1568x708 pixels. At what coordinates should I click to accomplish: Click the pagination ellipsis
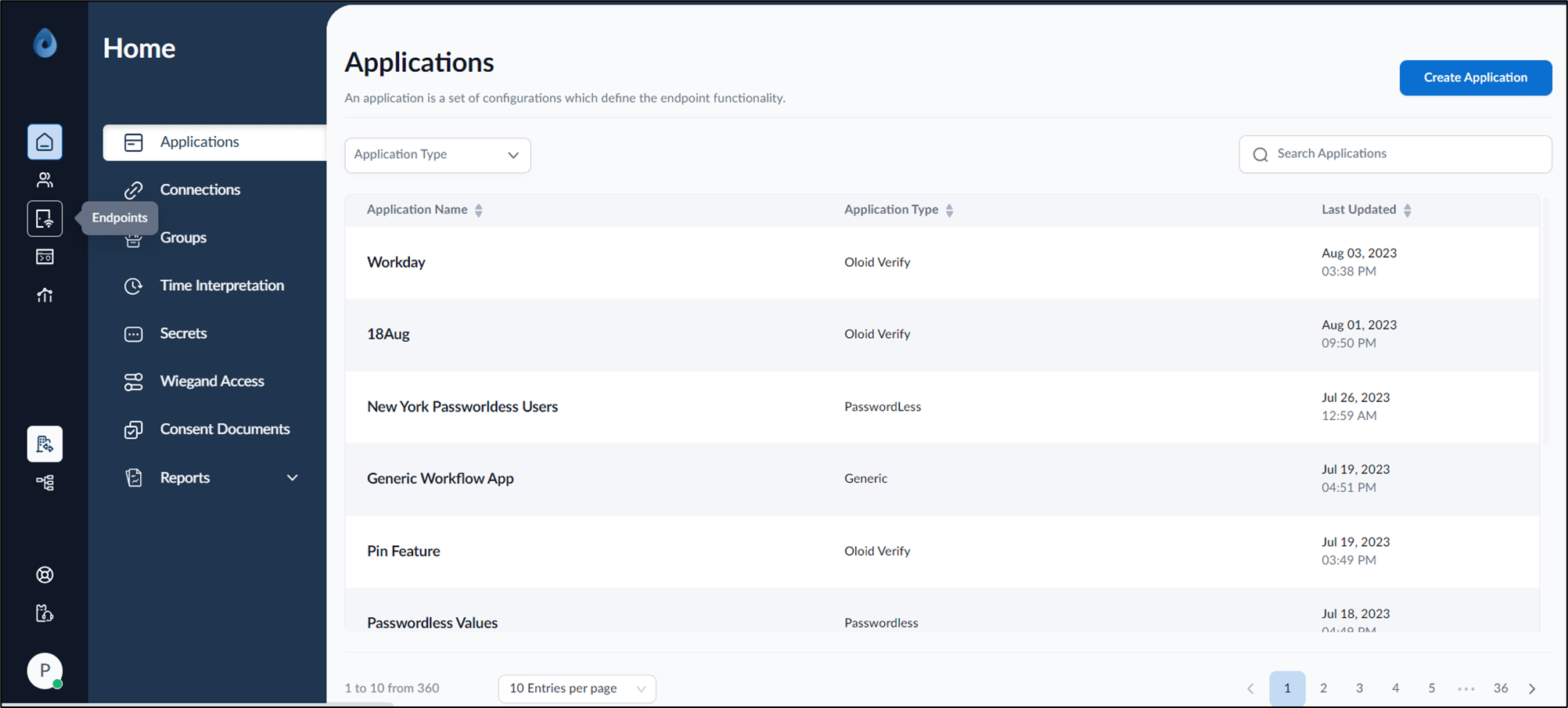(1466, 689)
